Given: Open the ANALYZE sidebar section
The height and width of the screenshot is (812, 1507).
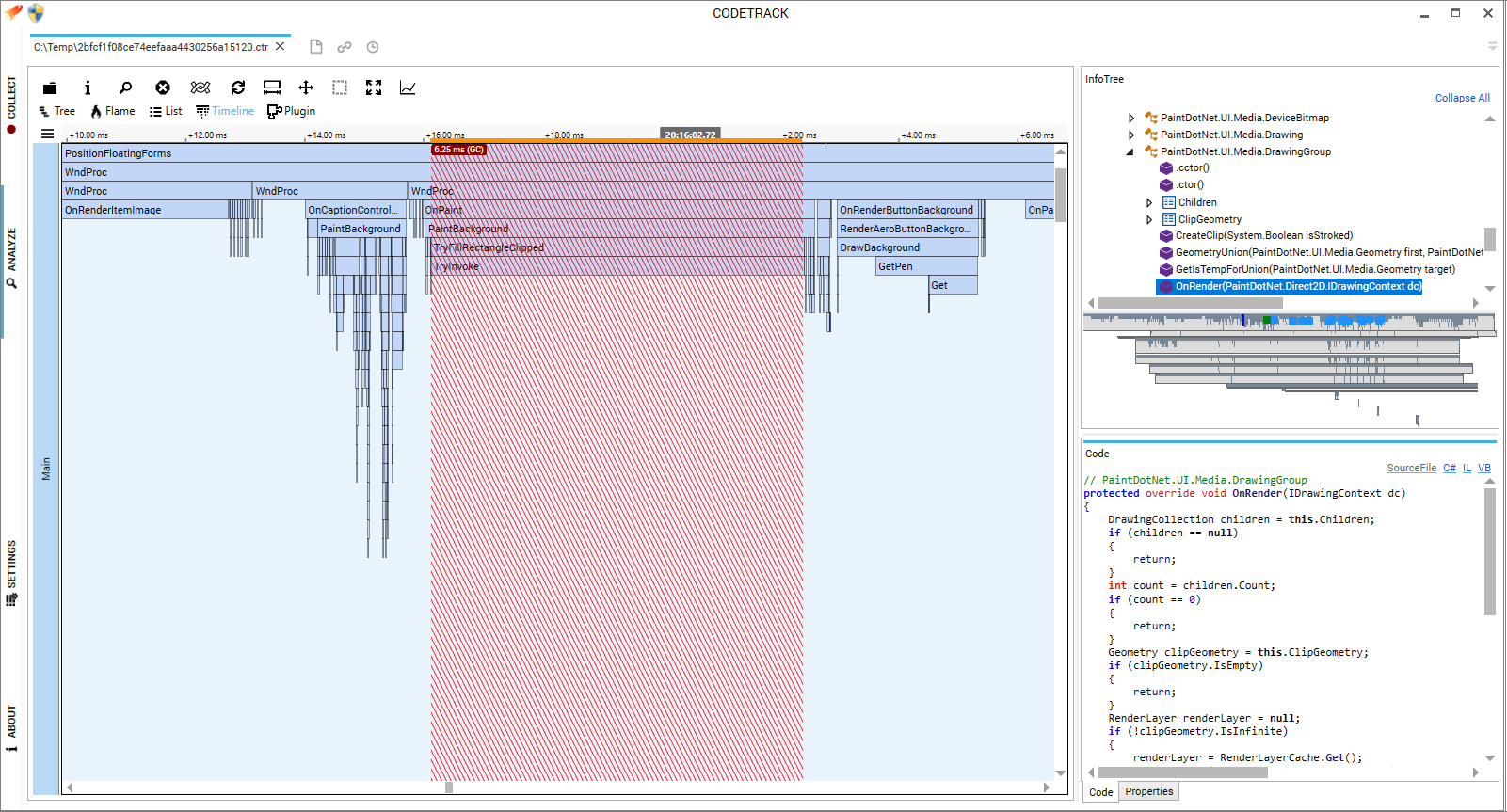Looking at the screenshot, I should pos(11,257).
